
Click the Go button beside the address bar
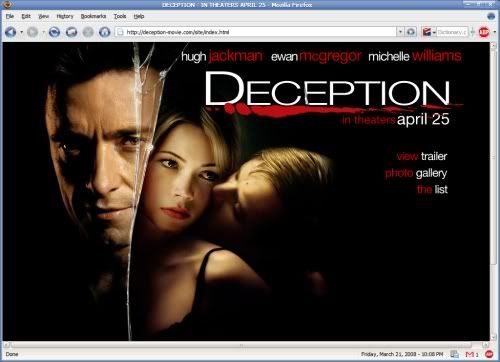(411, 32)
